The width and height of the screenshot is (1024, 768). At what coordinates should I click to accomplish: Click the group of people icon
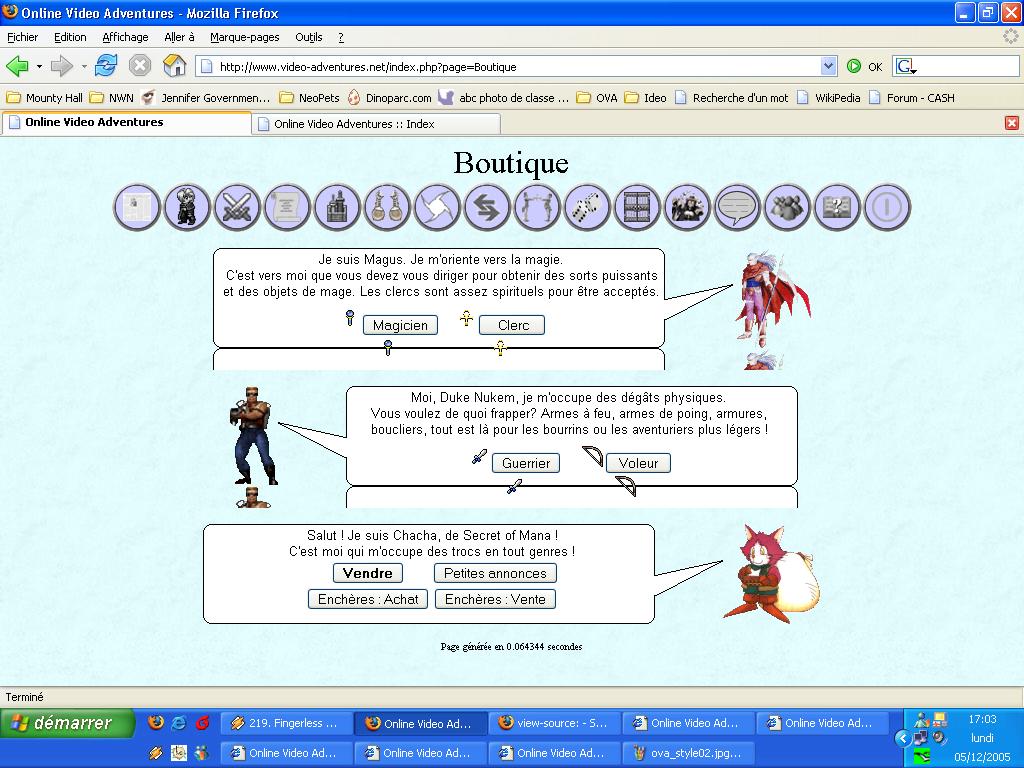787,208
